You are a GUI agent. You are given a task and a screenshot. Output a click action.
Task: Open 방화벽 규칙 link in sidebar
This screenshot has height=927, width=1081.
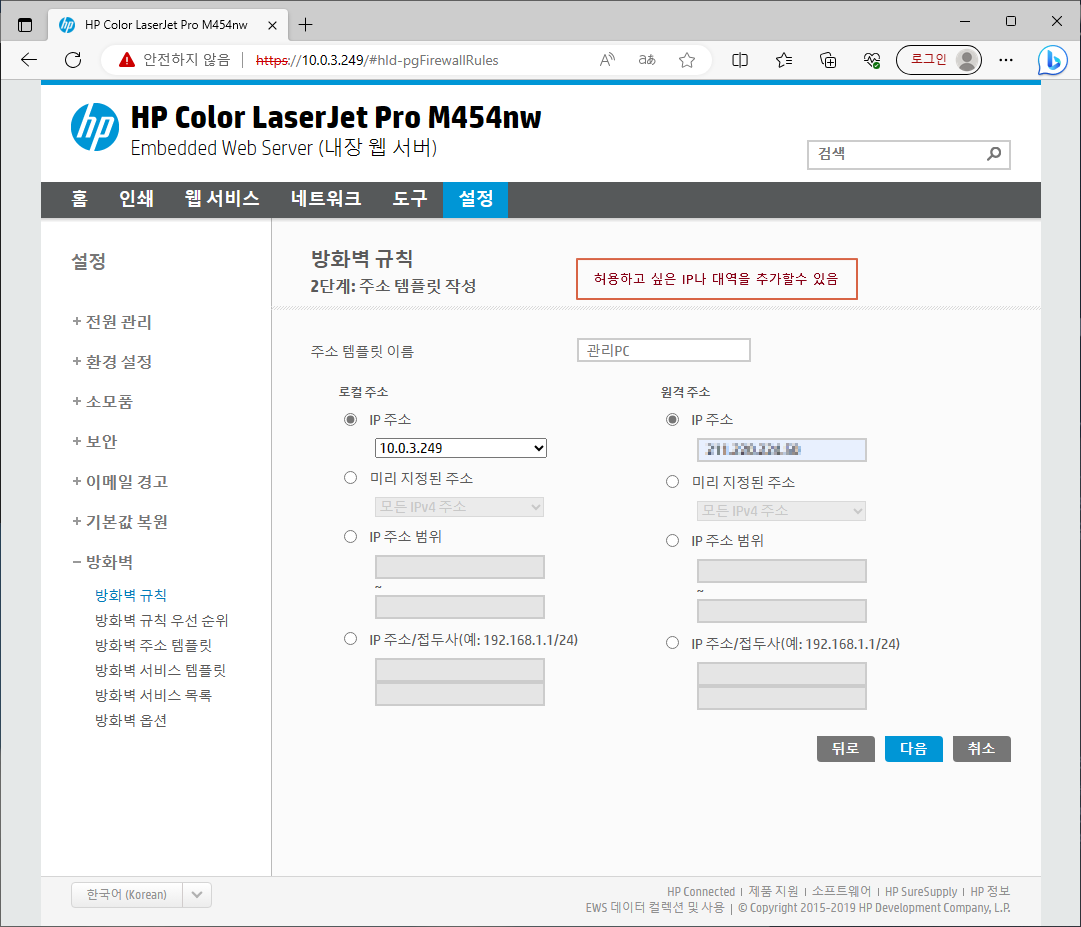point(131,595)
